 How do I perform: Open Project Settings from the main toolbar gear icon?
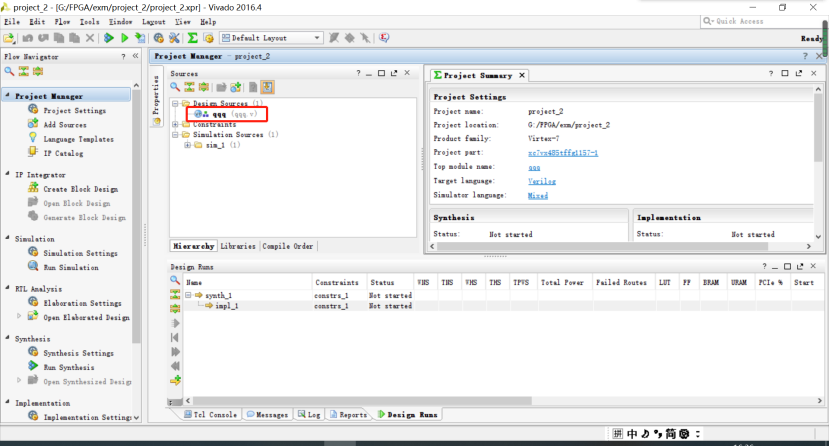coord(158,38)
